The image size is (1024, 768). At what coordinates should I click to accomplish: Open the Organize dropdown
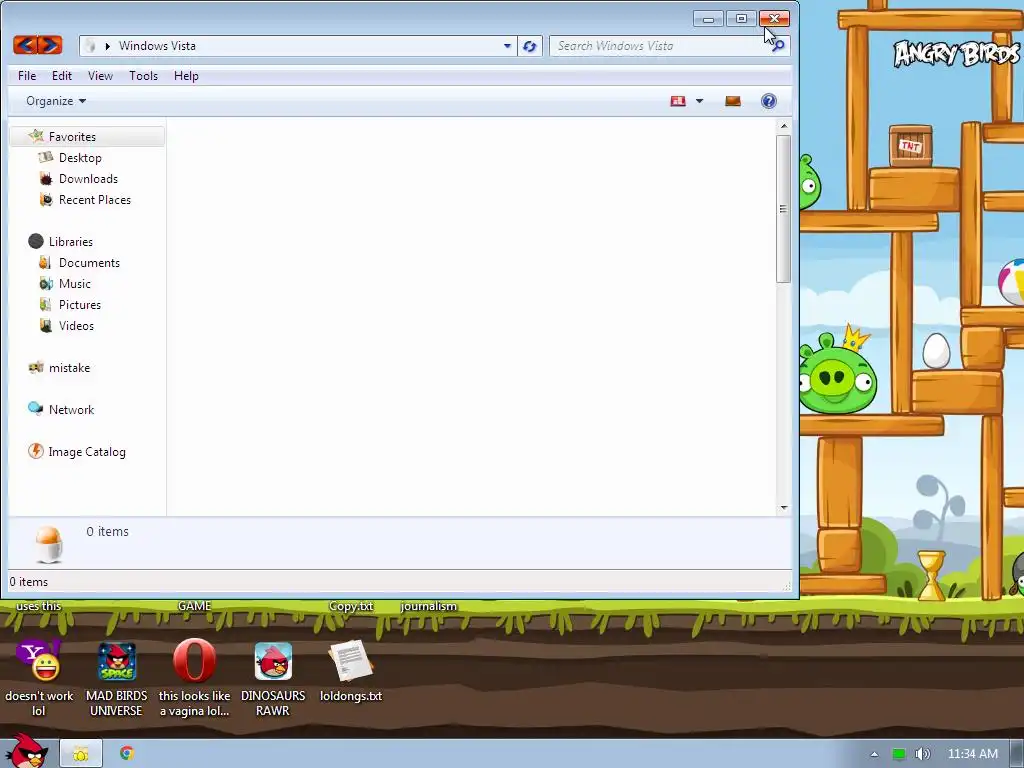point(56,101)
